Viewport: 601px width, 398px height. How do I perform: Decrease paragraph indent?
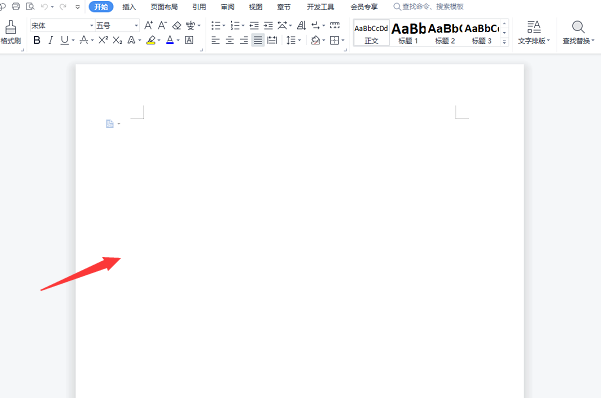[254, 26]
